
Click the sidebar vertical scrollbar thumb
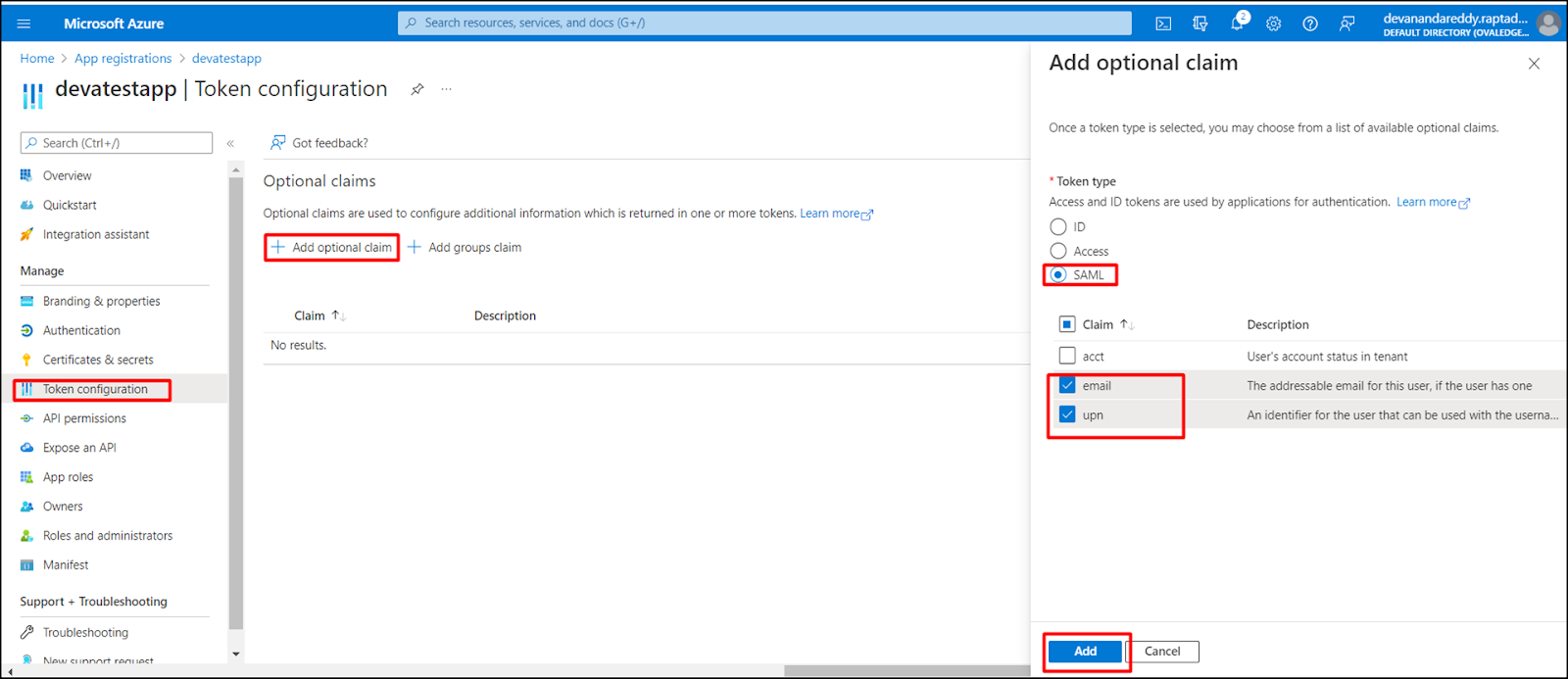point(235,402)
